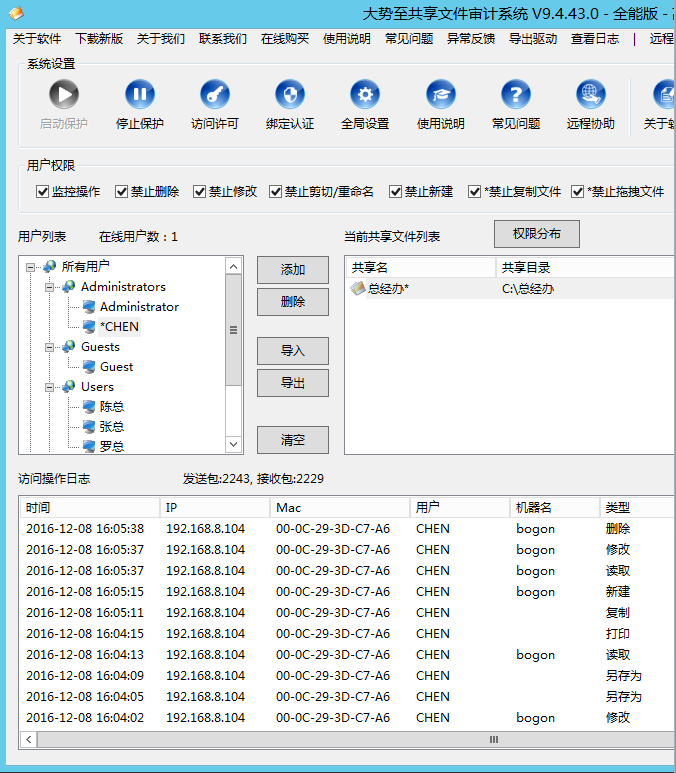
Task: Launch 远程协助 globe icon
Action: (591, 96)
